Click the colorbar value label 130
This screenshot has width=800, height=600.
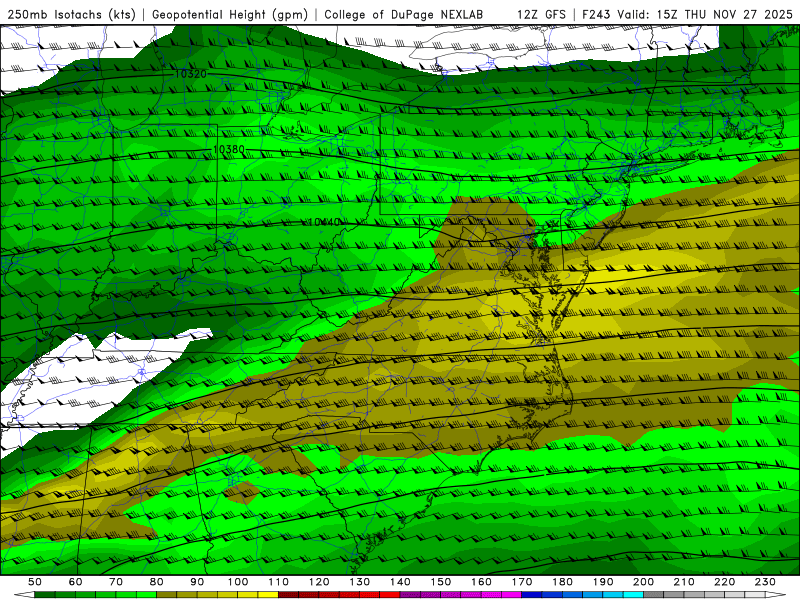point(360,582)
